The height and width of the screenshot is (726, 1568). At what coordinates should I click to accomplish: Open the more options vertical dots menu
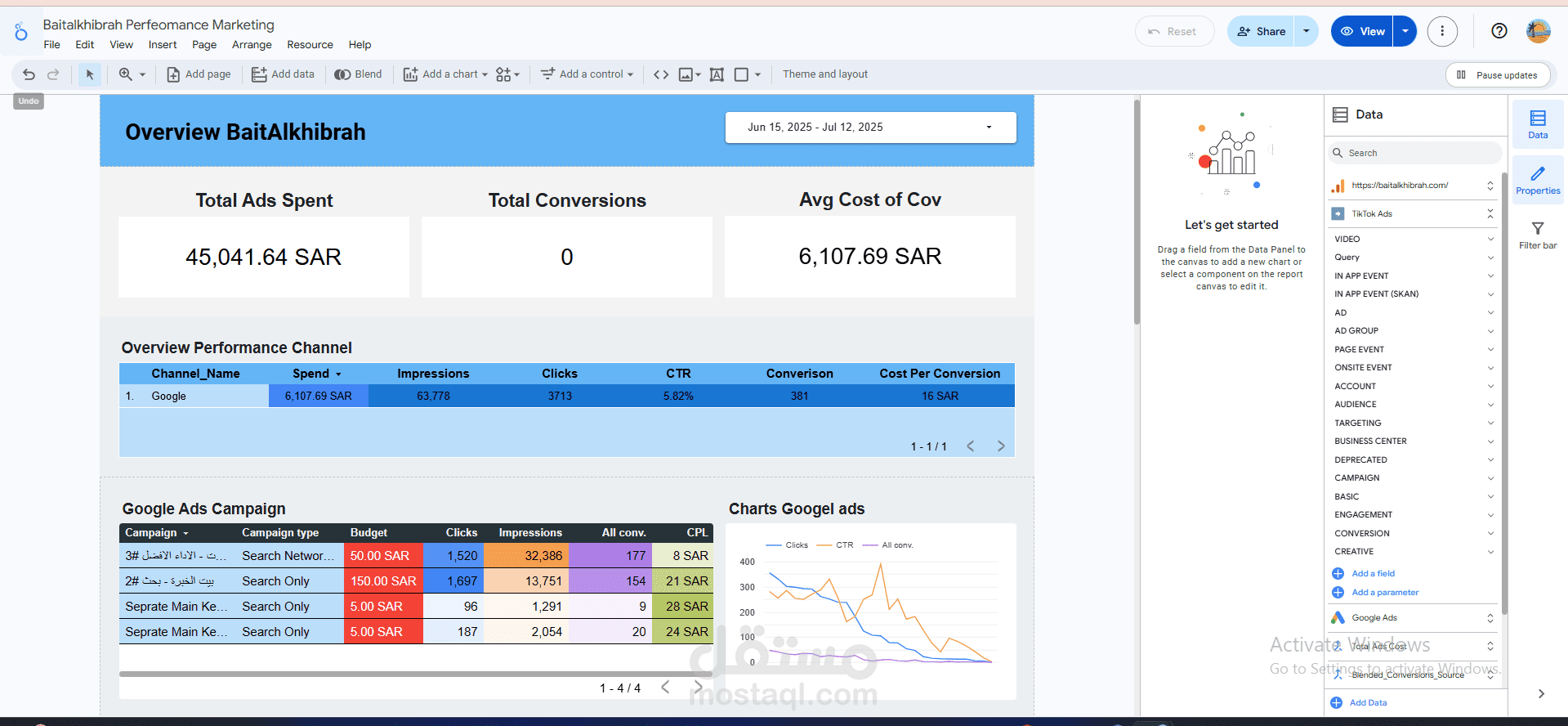click(1442, 31)
